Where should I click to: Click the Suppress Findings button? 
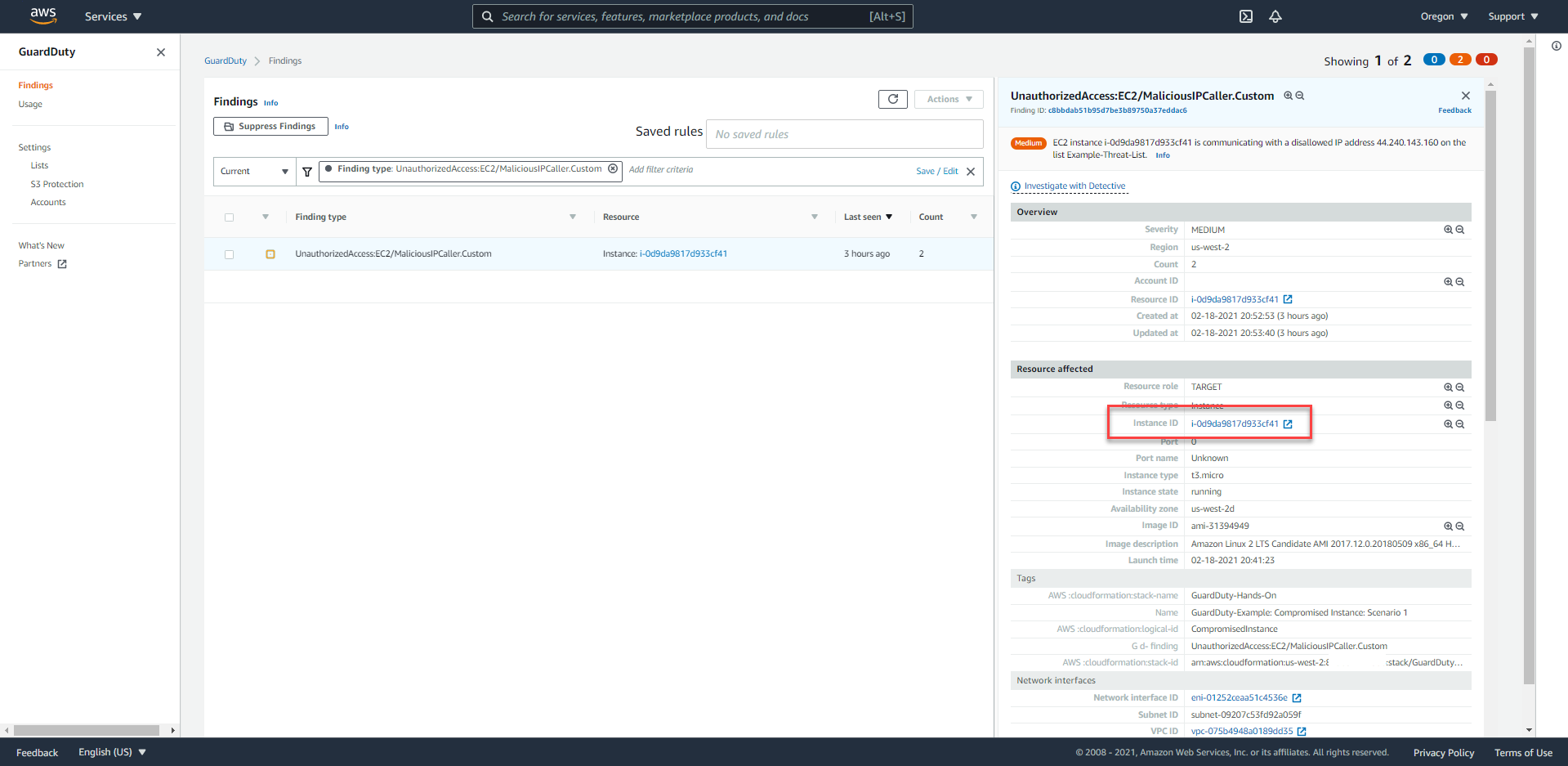tap(270, 126)
